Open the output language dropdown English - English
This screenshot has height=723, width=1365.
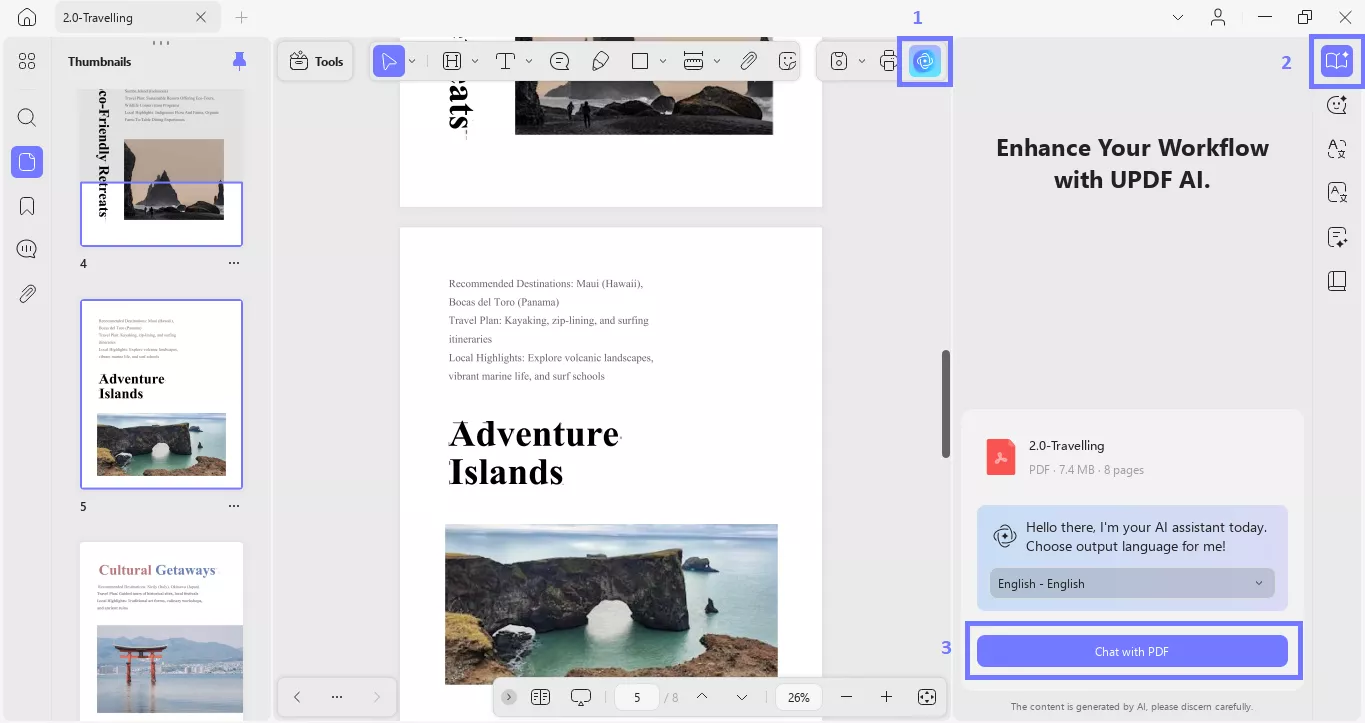pos(1131,583)
